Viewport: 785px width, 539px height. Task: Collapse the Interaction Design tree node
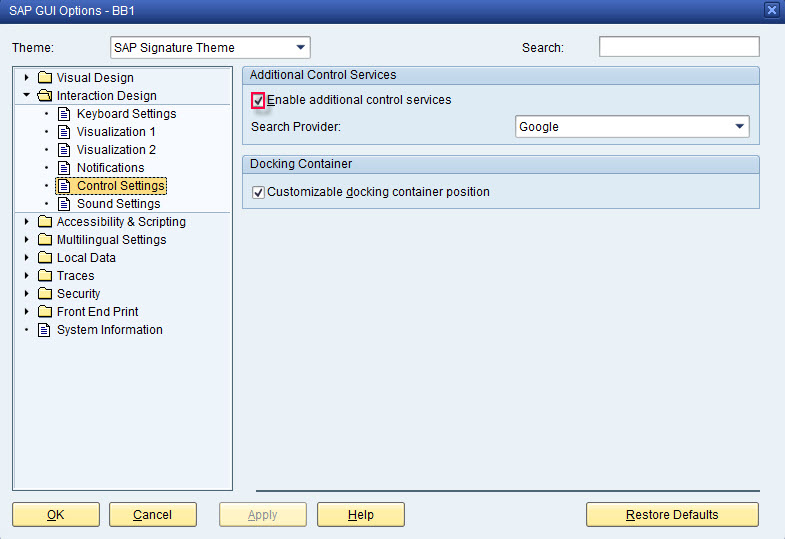click(27, 95)
